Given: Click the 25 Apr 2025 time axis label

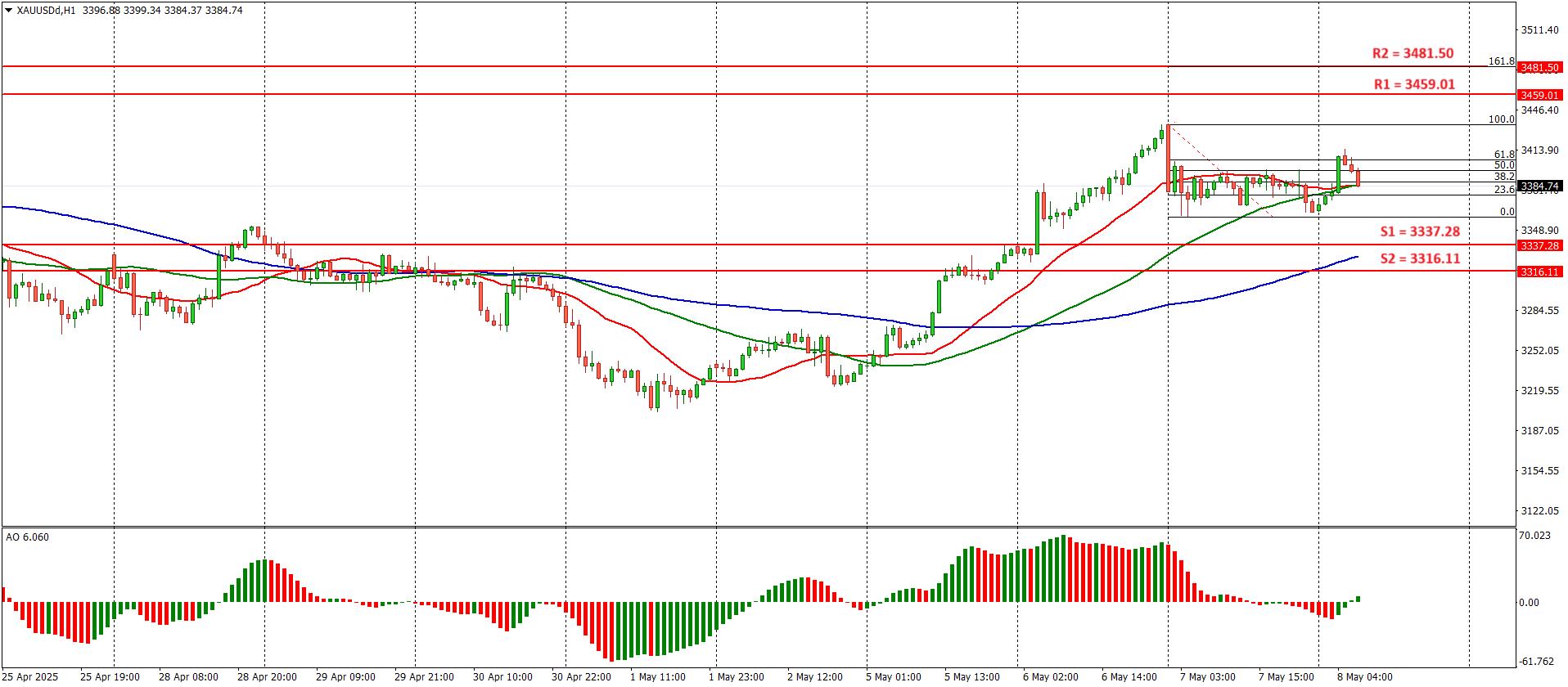Looking at the screenshot, I should [30, 677].
